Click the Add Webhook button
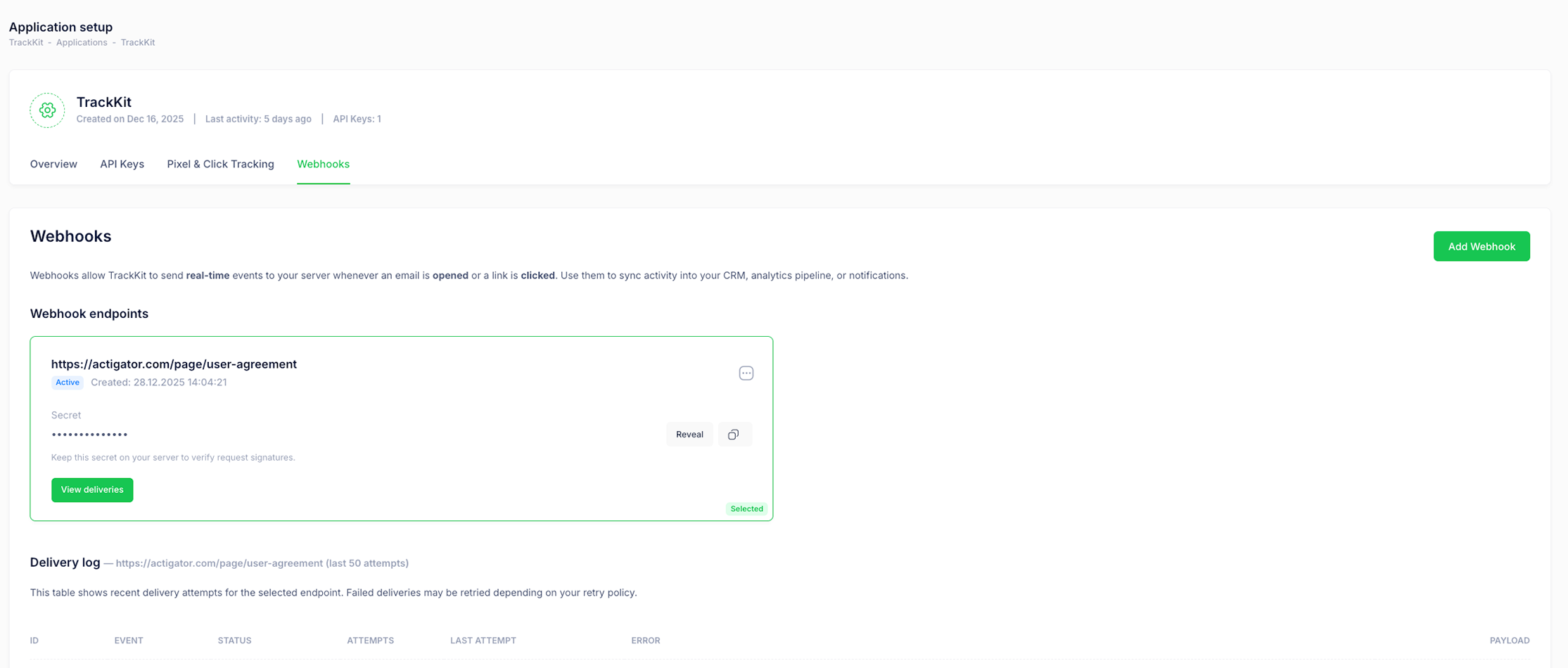This screenshot has width=1568, height=668. coord(1481,246)
